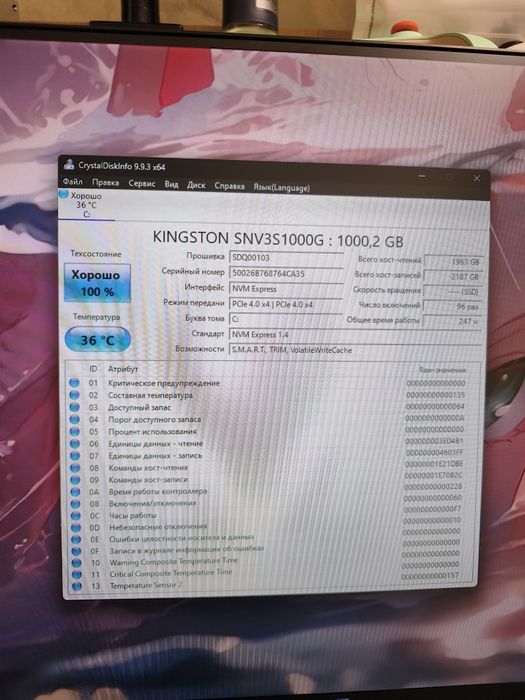
Task: Select the Критическое предупреждение attribute text
Action: 164,383
